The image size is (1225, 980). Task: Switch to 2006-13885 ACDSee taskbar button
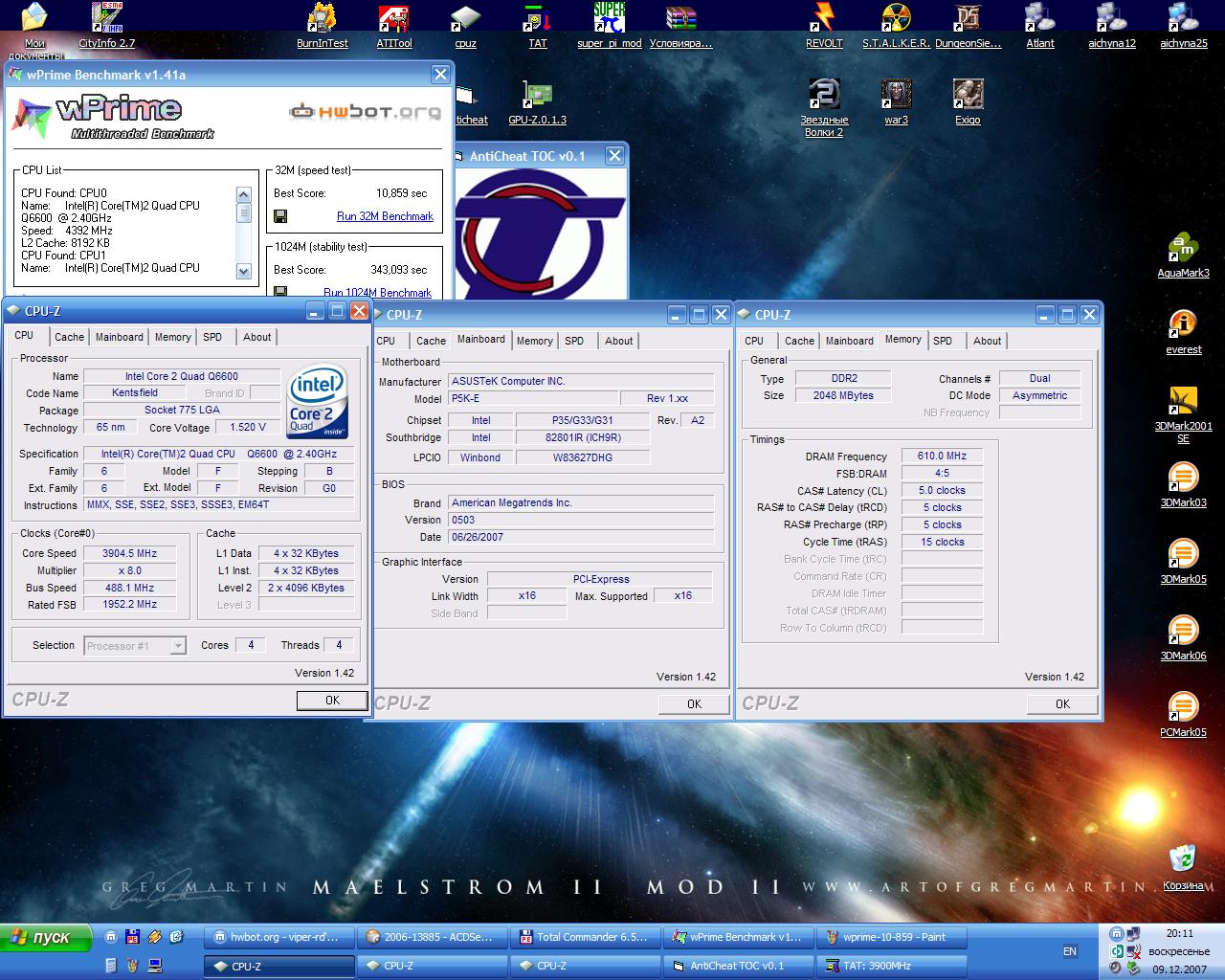tap(433, 938)
